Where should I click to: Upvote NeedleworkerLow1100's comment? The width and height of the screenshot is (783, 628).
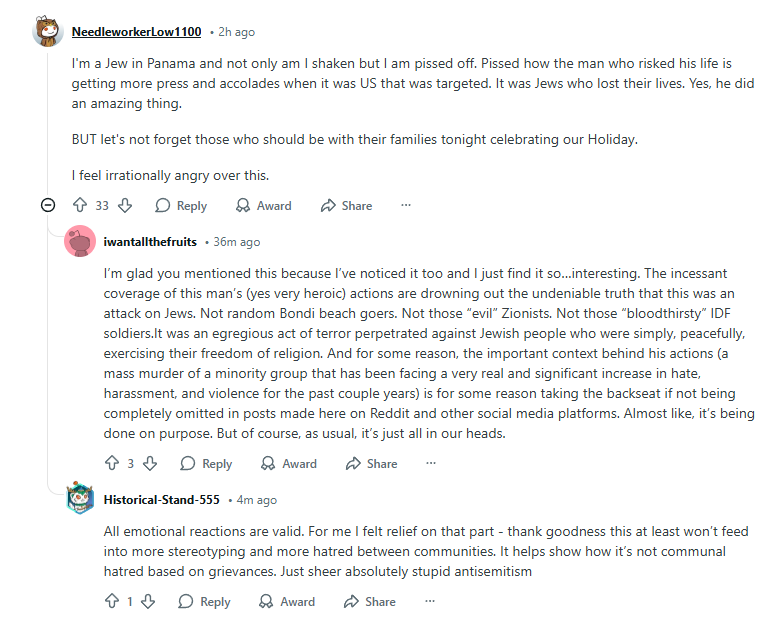80,205
